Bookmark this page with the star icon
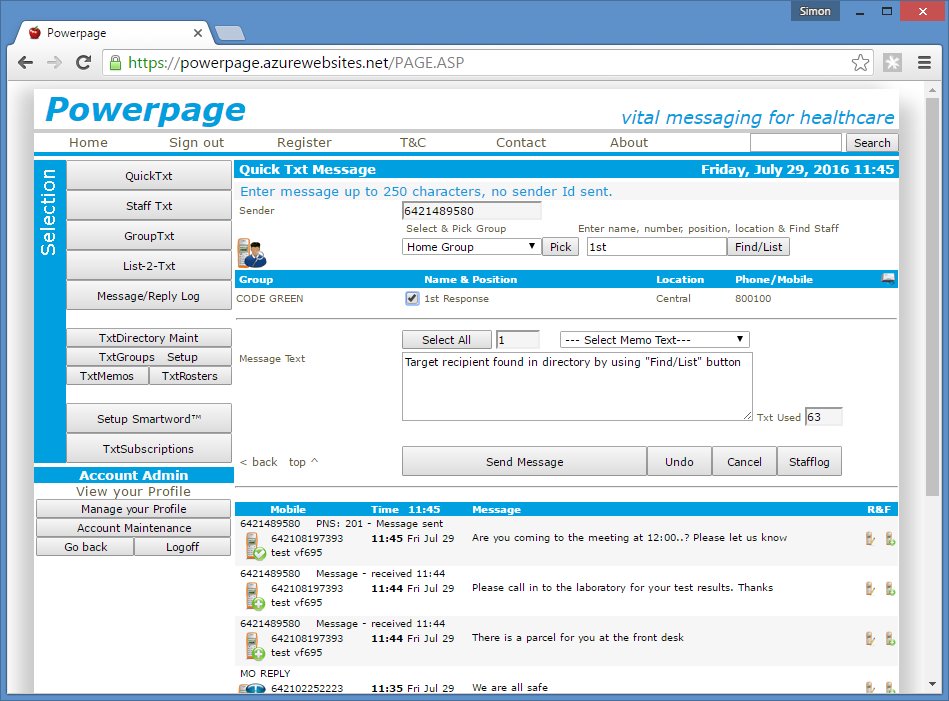 pyautogui.click(x=860, y=62)
